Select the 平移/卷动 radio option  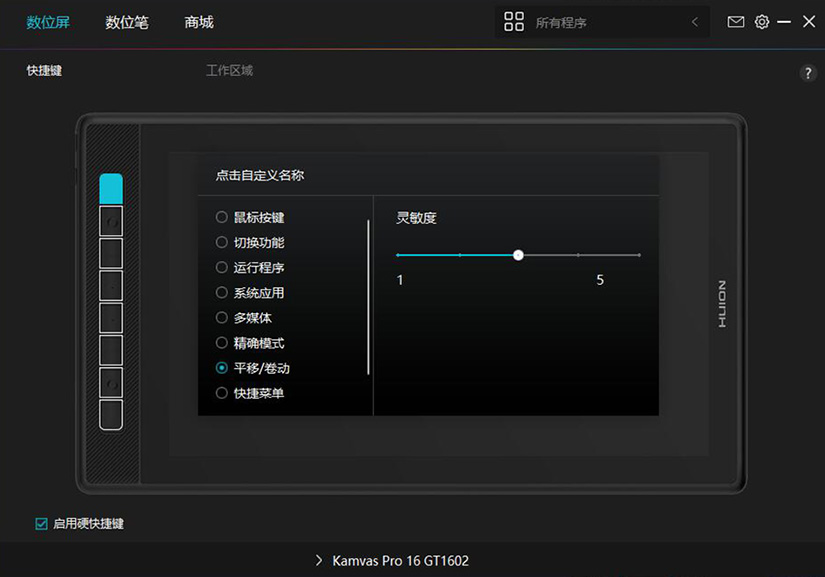(222, 368)
